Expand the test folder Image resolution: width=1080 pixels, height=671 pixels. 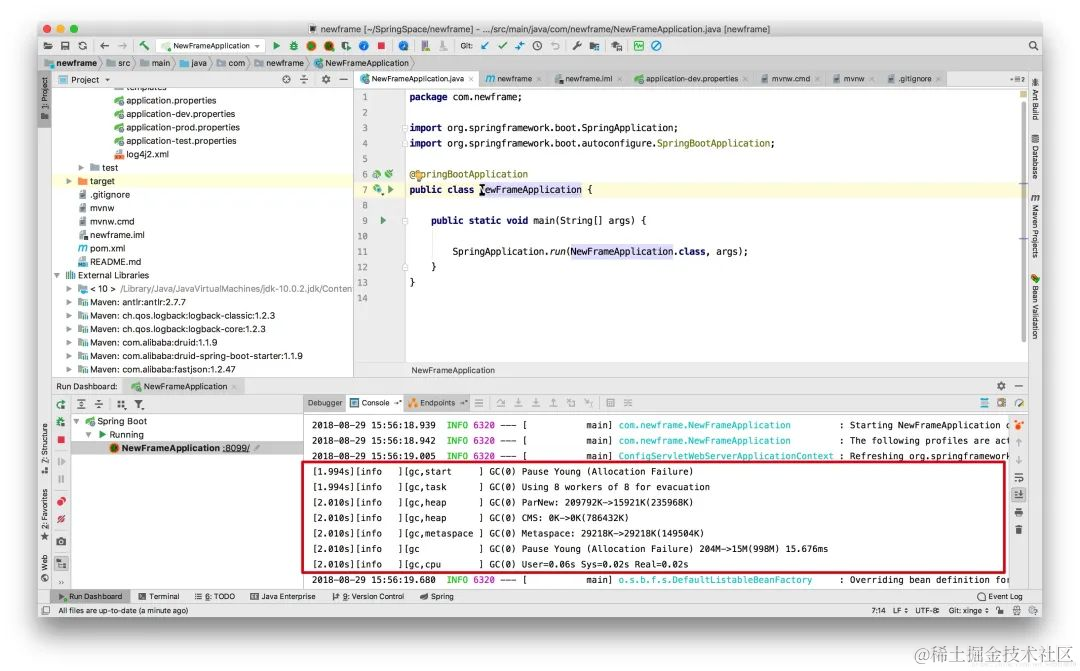pyautogui.click(x=81, y=167)
